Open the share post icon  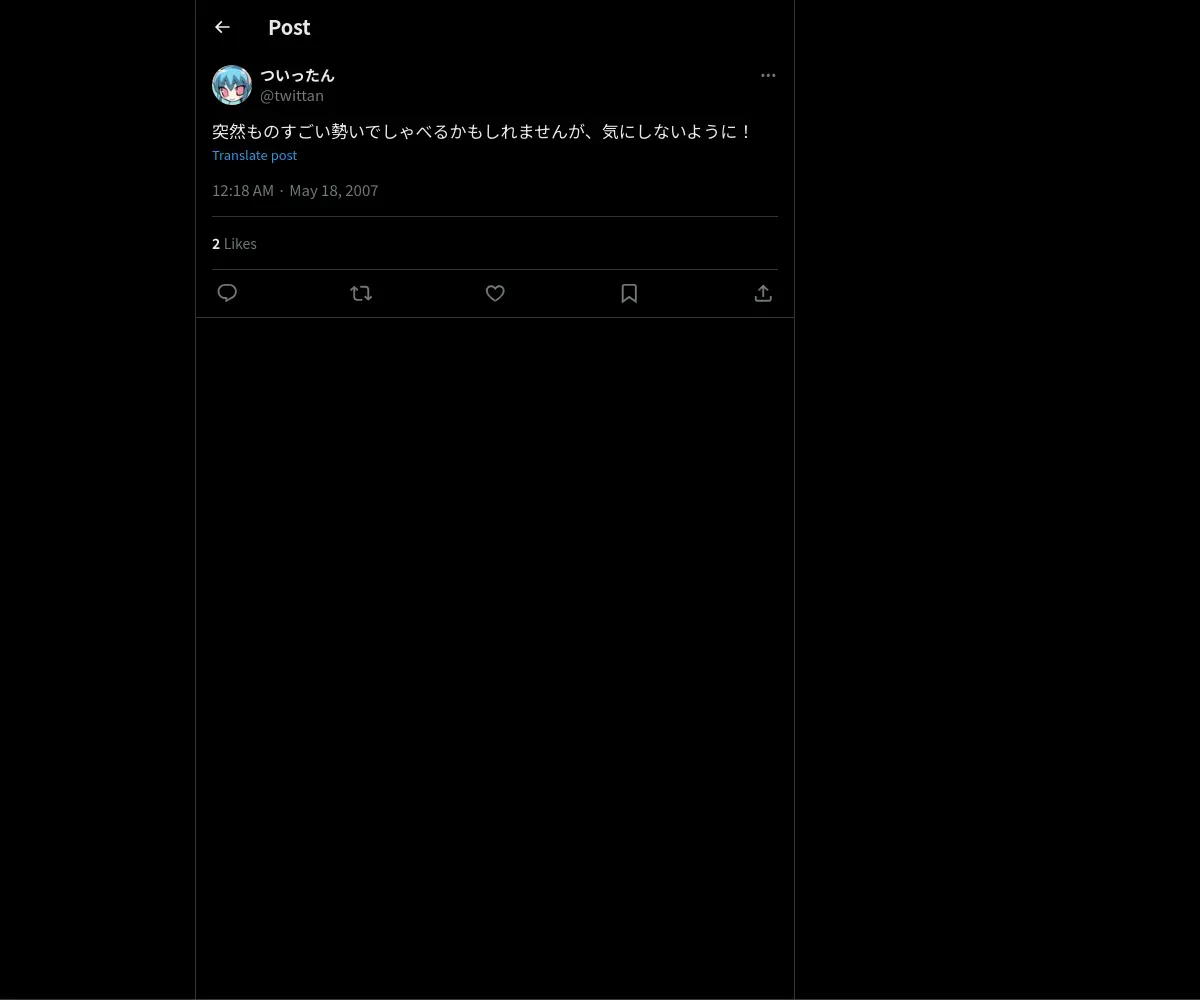click(763, 293)
